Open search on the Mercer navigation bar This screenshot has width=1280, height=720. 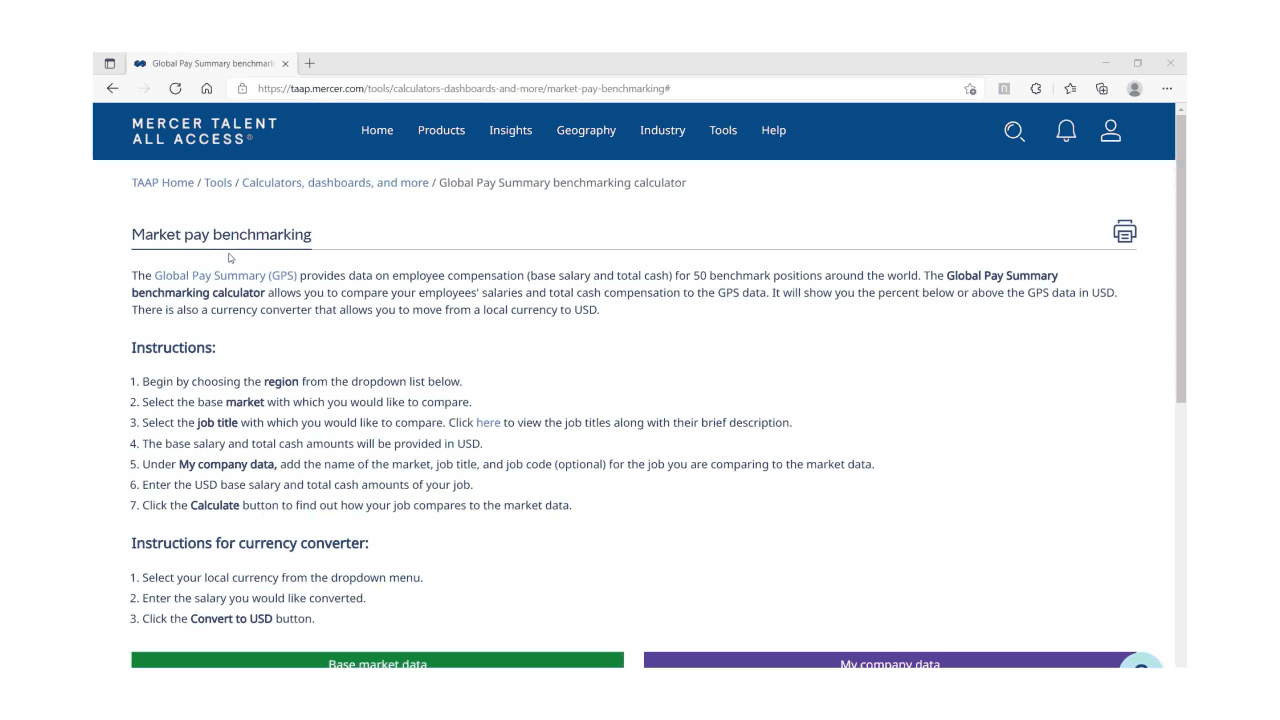(x=1014, y=131)
